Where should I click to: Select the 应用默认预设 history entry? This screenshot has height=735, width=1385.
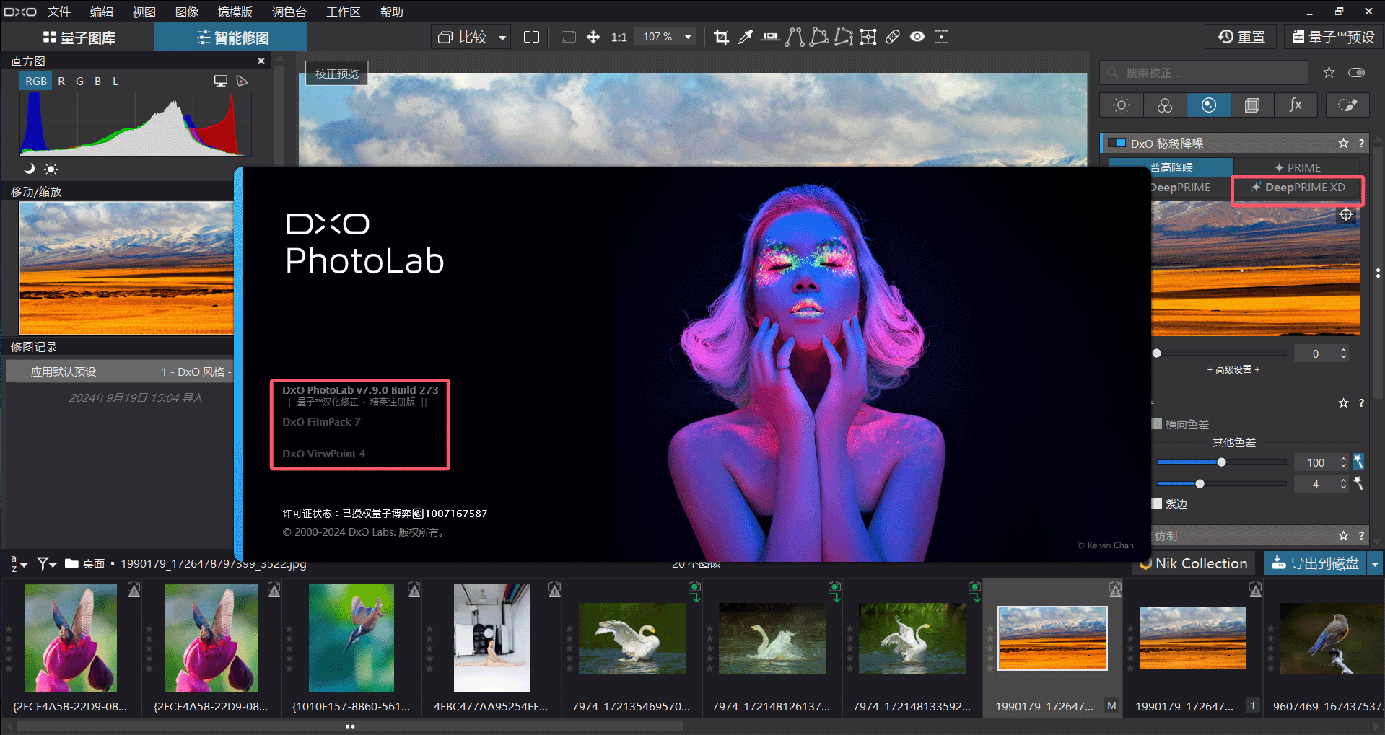(120, 372)
